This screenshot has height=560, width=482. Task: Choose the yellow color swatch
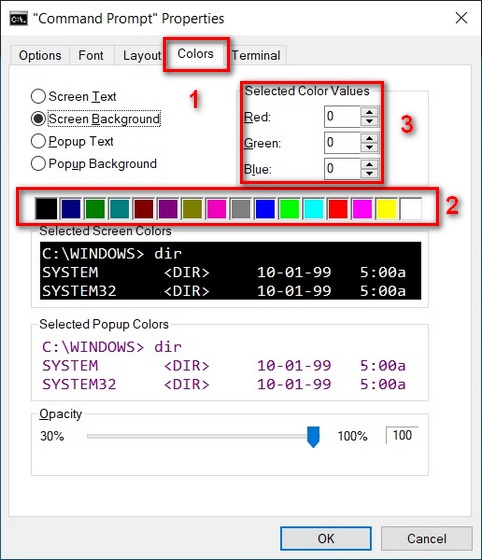click(386, 209)
